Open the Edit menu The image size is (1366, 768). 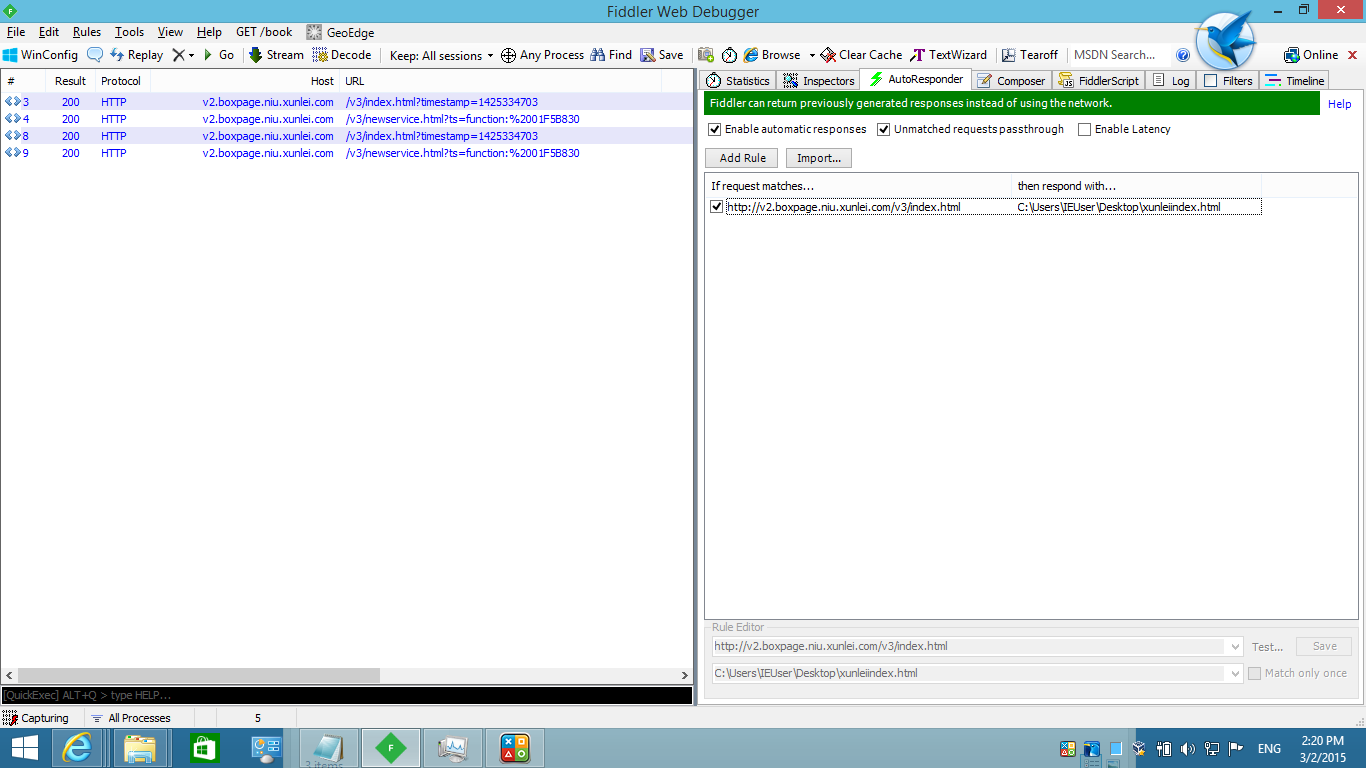coord(49,32)
